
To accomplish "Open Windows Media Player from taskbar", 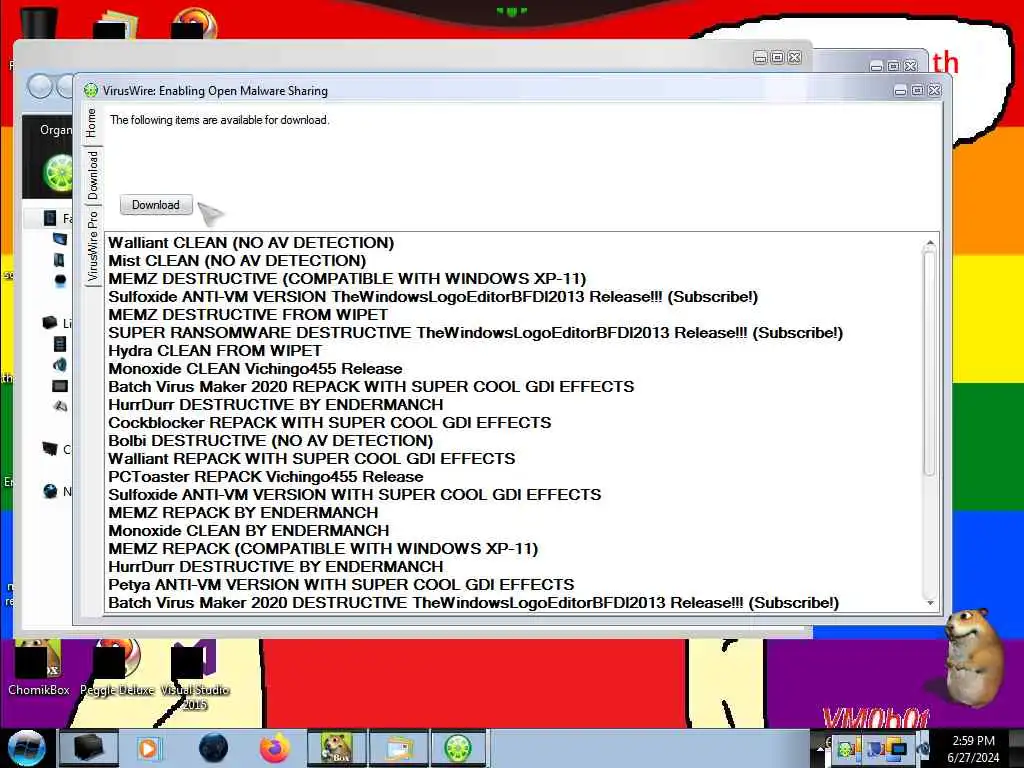I will (x=149, y=748).
